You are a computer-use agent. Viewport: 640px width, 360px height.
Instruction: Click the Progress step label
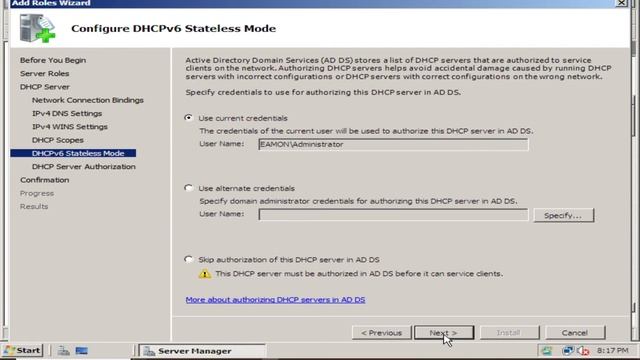click(x=37, y=193)
